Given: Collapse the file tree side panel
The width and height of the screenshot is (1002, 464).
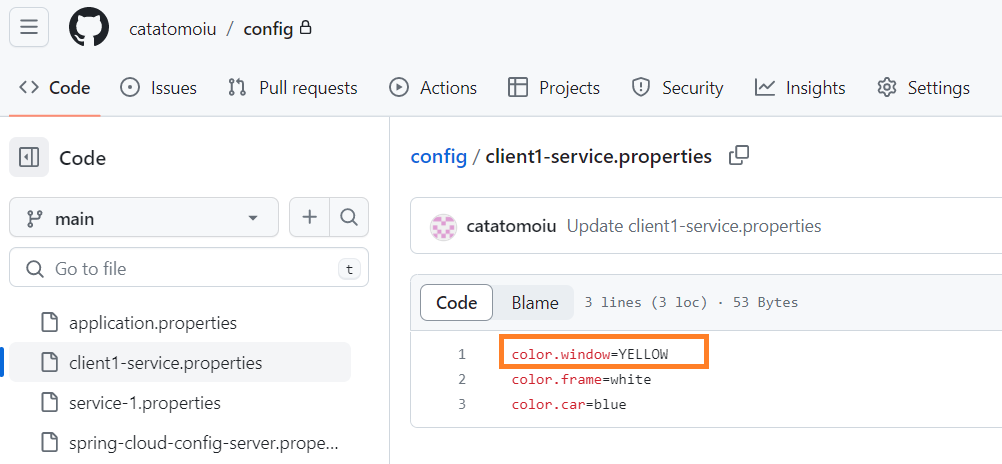Looking at the screenshot, I should pos(29,157).
